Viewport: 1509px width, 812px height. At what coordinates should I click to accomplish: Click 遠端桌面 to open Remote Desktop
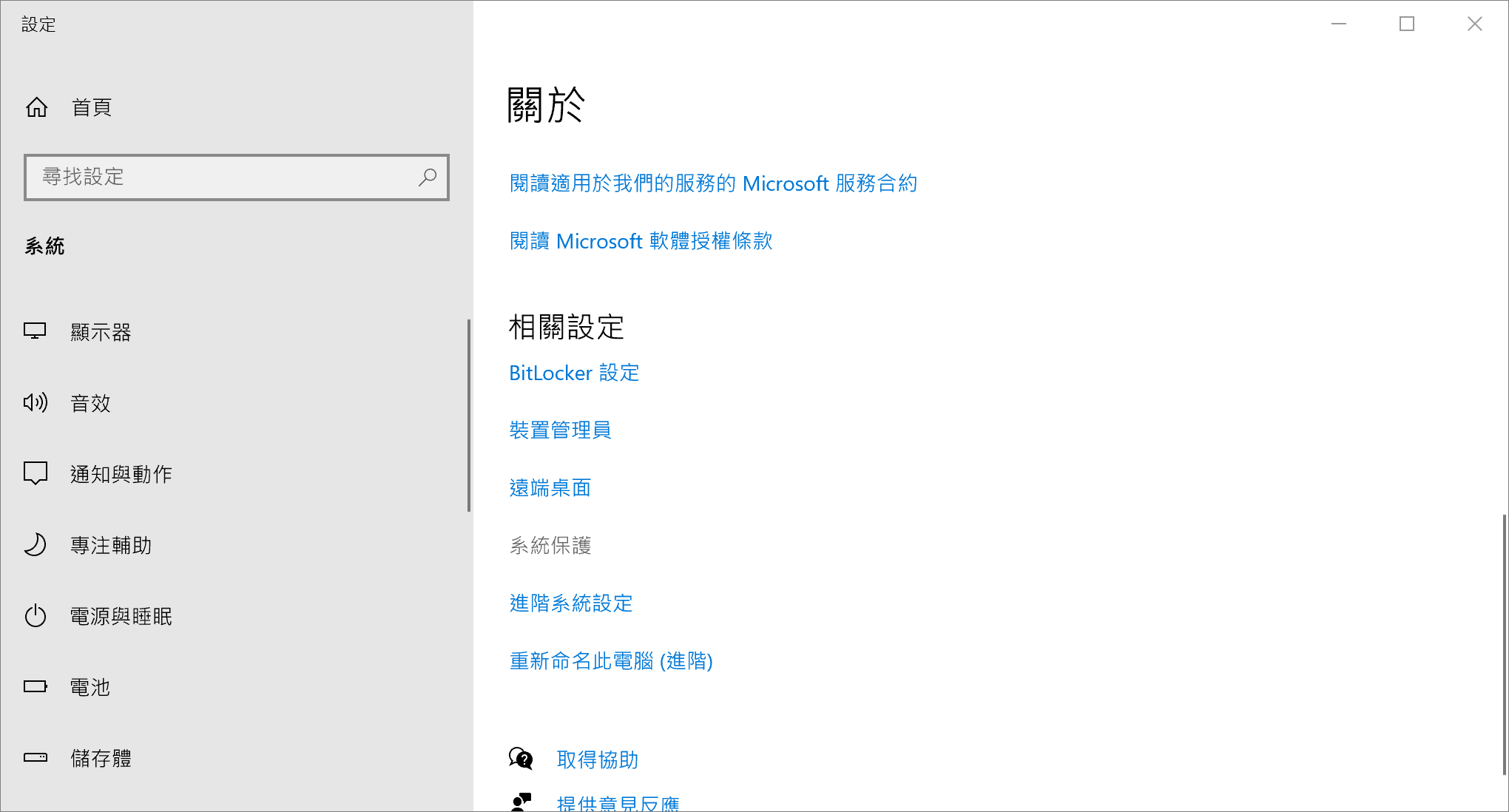tap(550, 487)
